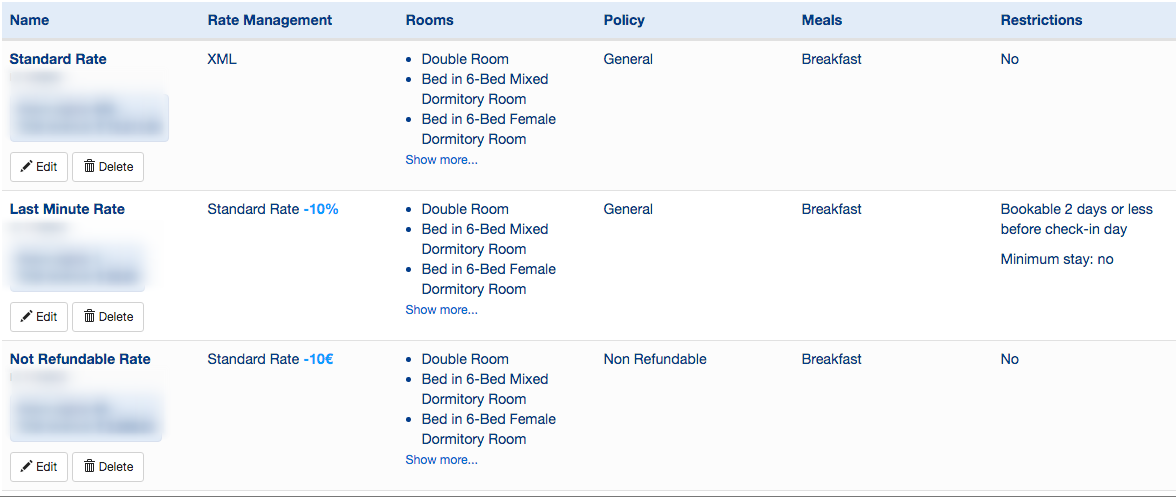Viewport: 1176px width, 497px height.
Task: Click pencil icon for Not Refundable Rate
Action: (x=27, y=467)
